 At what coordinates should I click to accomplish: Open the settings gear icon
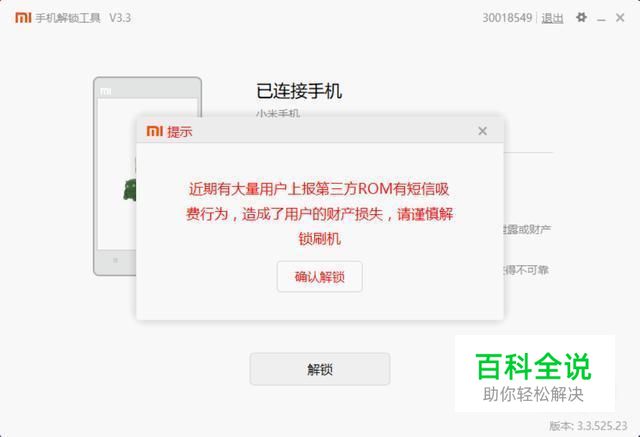pyautogui.click(x=581, y=18)
